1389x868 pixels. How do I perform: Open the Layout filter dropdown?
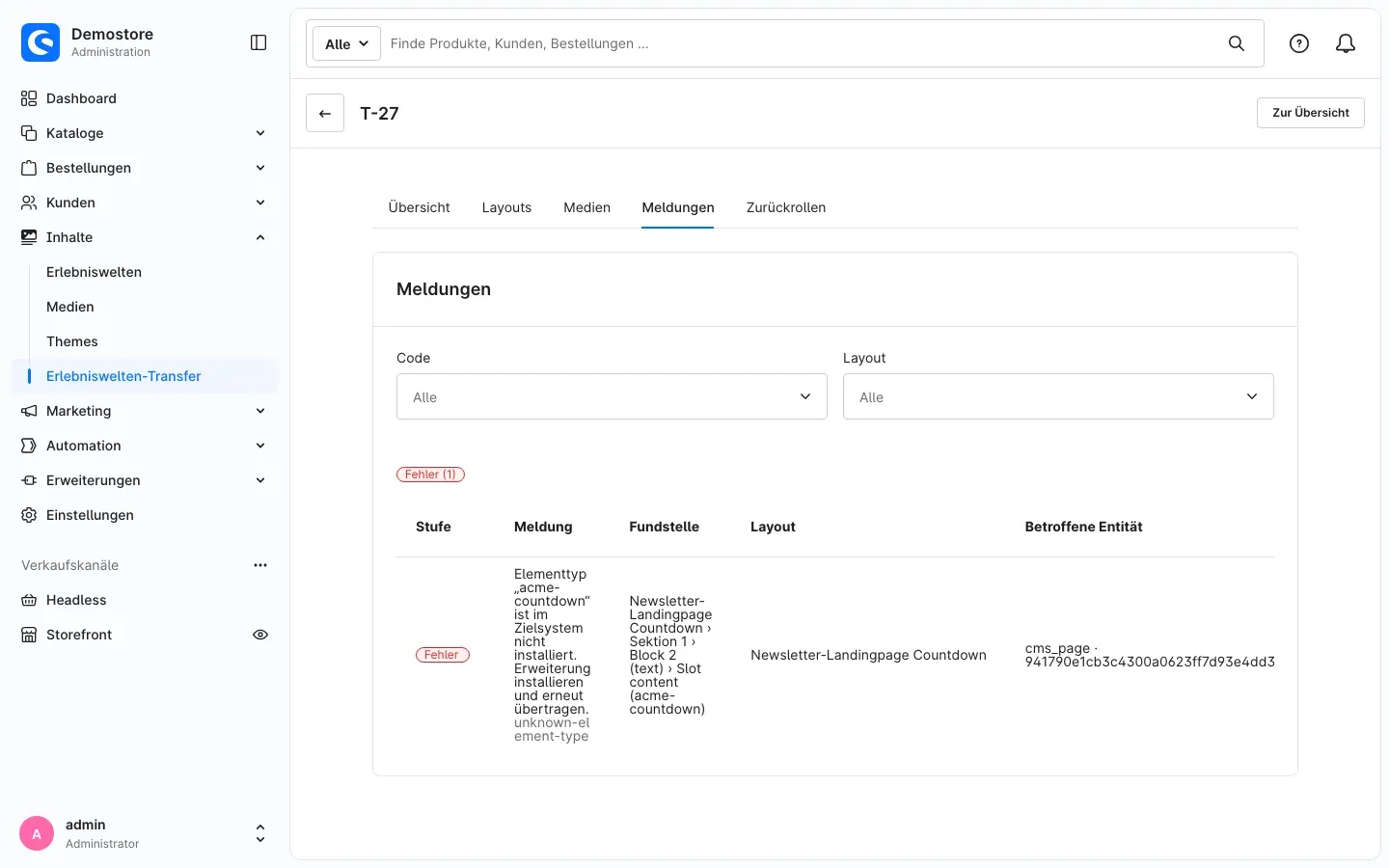(x=1058, y=396)
